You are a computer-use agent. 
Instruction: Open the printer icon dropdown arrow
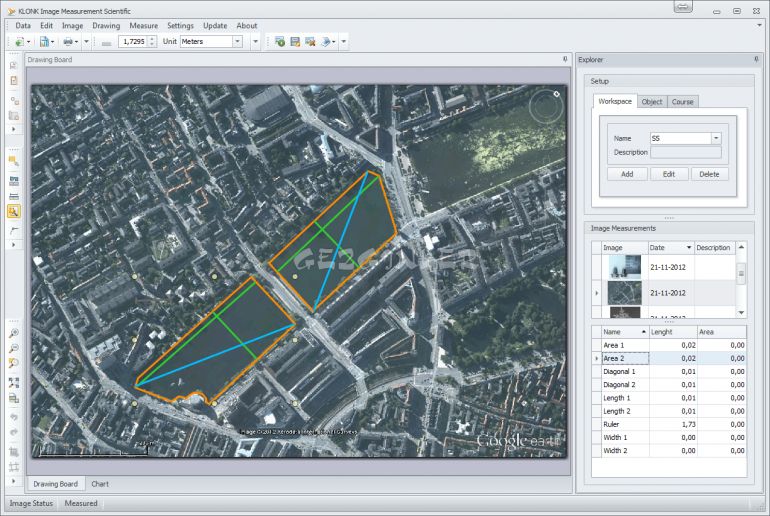coord(77,42)
